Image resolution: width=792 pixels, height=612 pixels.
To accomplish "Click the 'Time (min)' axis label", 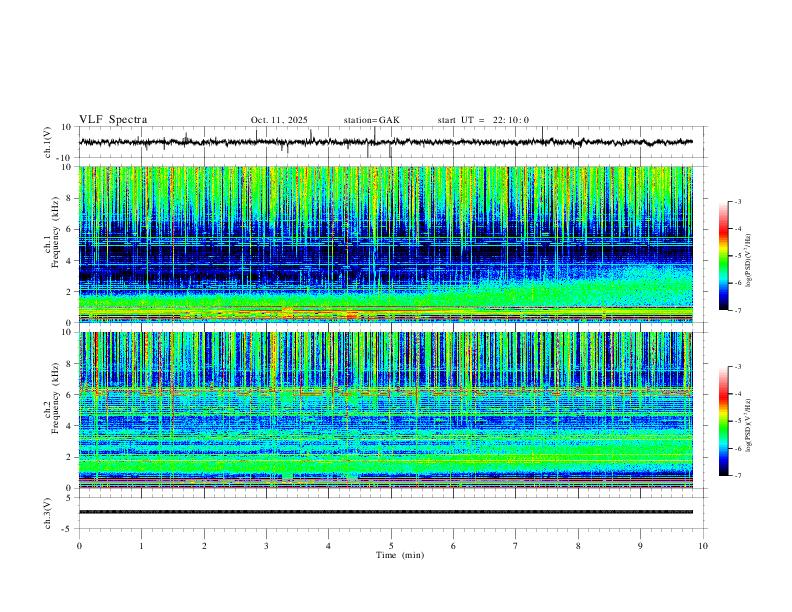I will point(400,555).
